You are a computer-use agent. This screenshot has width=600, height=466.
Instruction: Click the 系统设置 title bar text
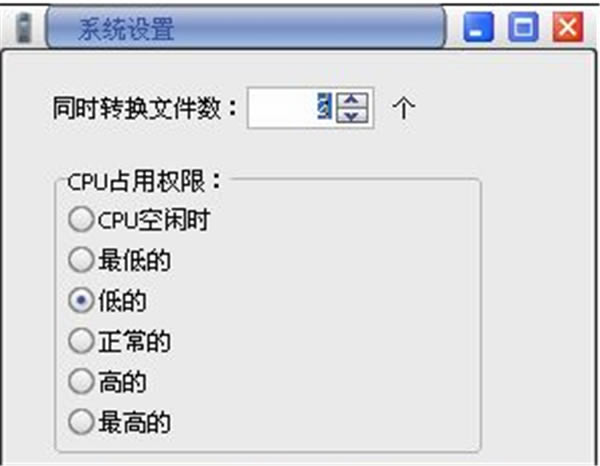pos(126,29)
